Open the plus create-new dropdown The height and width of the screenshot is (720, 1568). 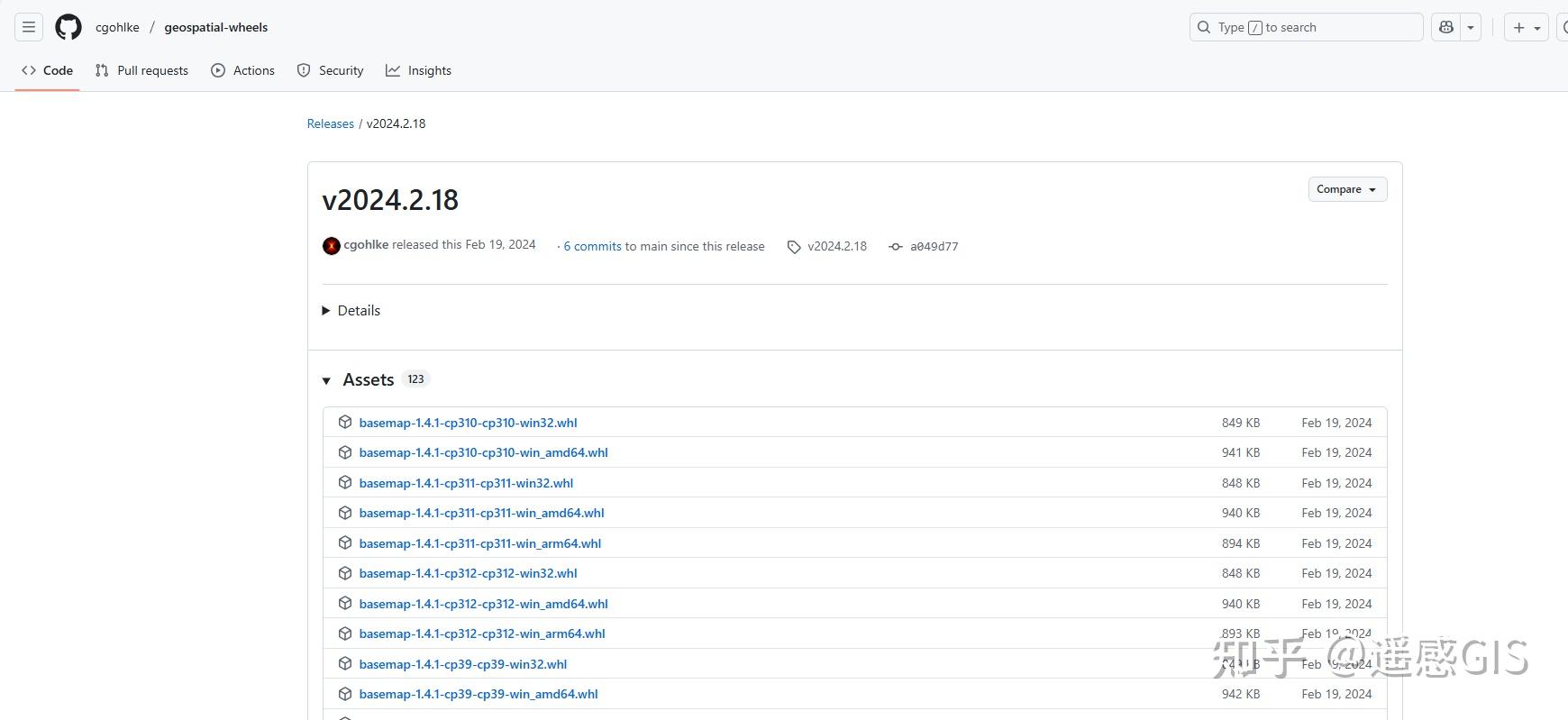coord(1526,27)
